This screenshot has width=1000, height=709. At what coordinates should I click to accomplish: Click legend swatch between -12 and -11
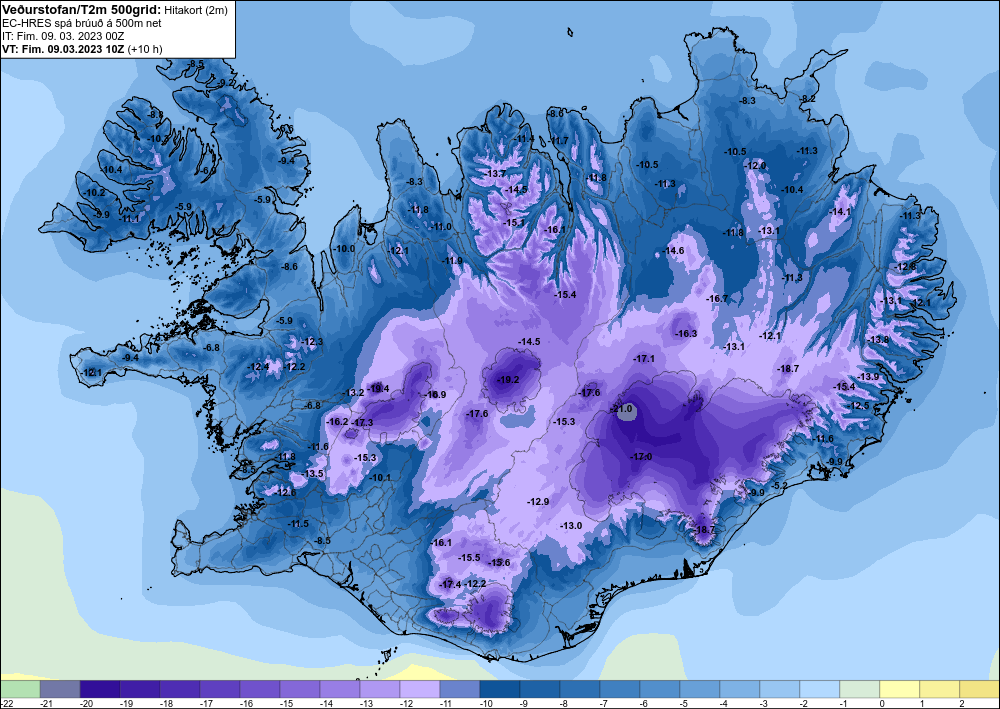420,689
